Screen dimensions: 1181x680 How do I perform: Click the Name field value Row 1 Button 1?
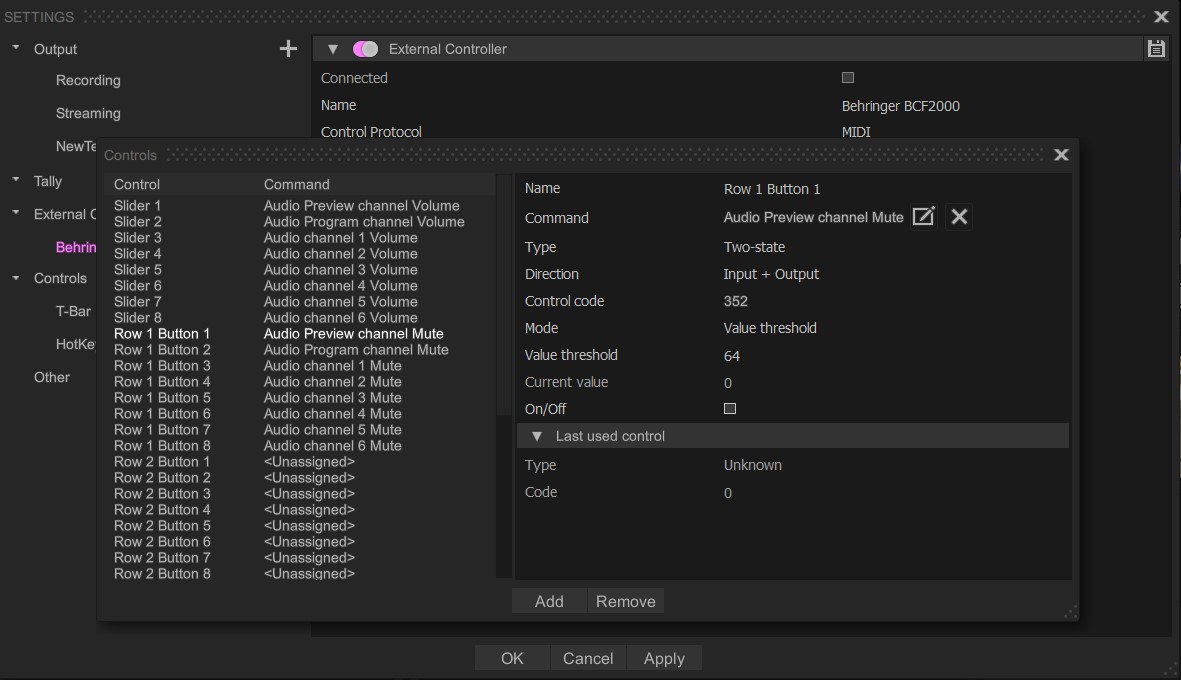[772, 189]
